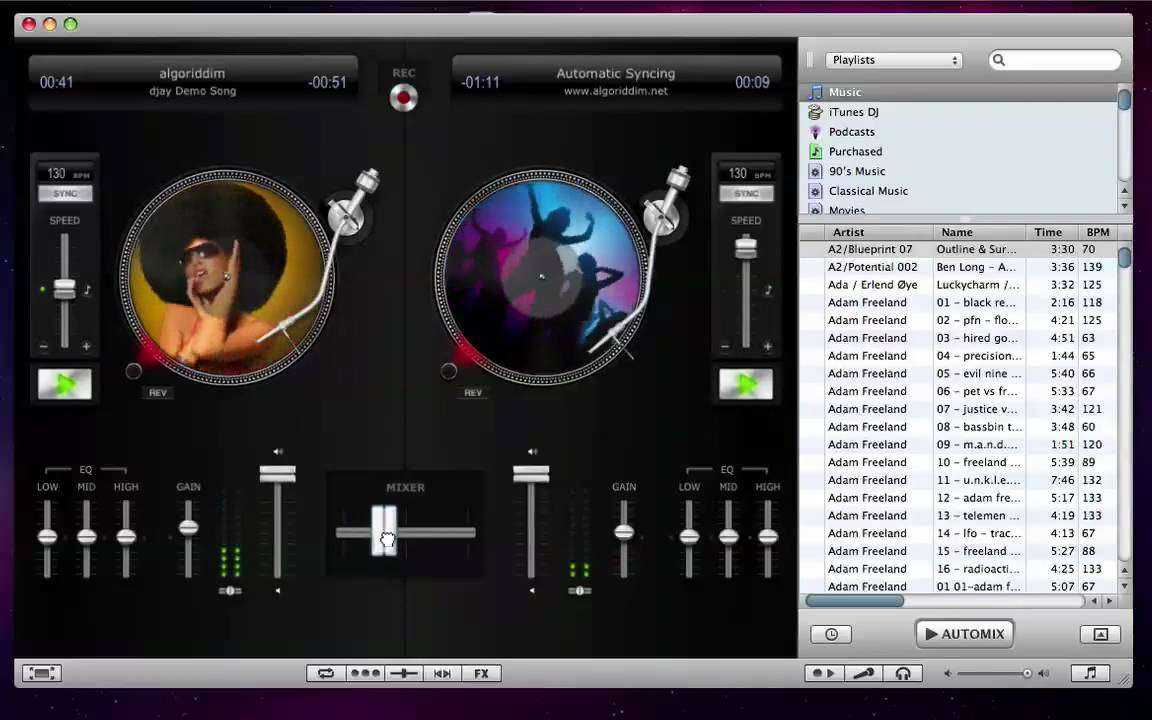1152x720 pixels.
Task: Open the clock history button beside AUTOMIX
Action: tap(831, 634)
